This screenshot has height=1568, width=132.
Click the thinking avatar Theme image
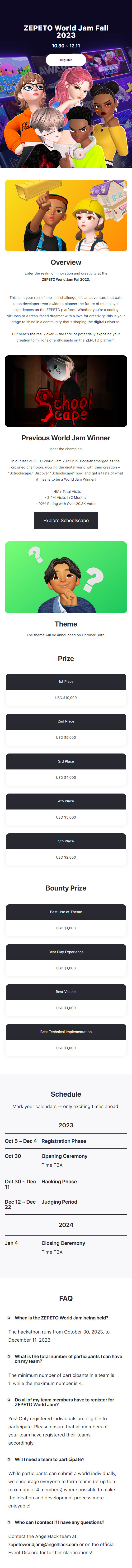pyautogui.click(x=66, y=577)
